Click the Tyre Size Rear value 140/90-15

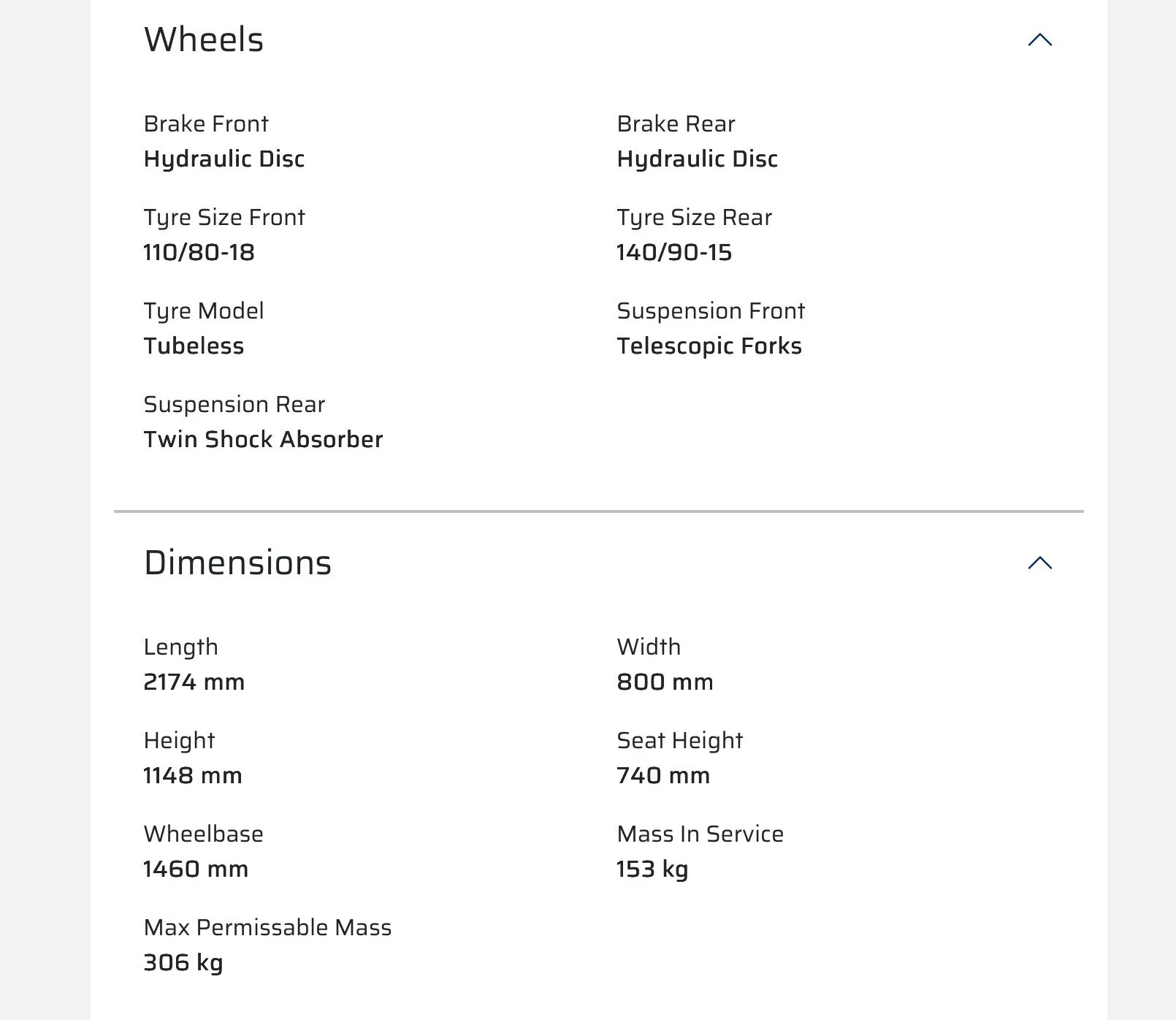tap(674, 252)
